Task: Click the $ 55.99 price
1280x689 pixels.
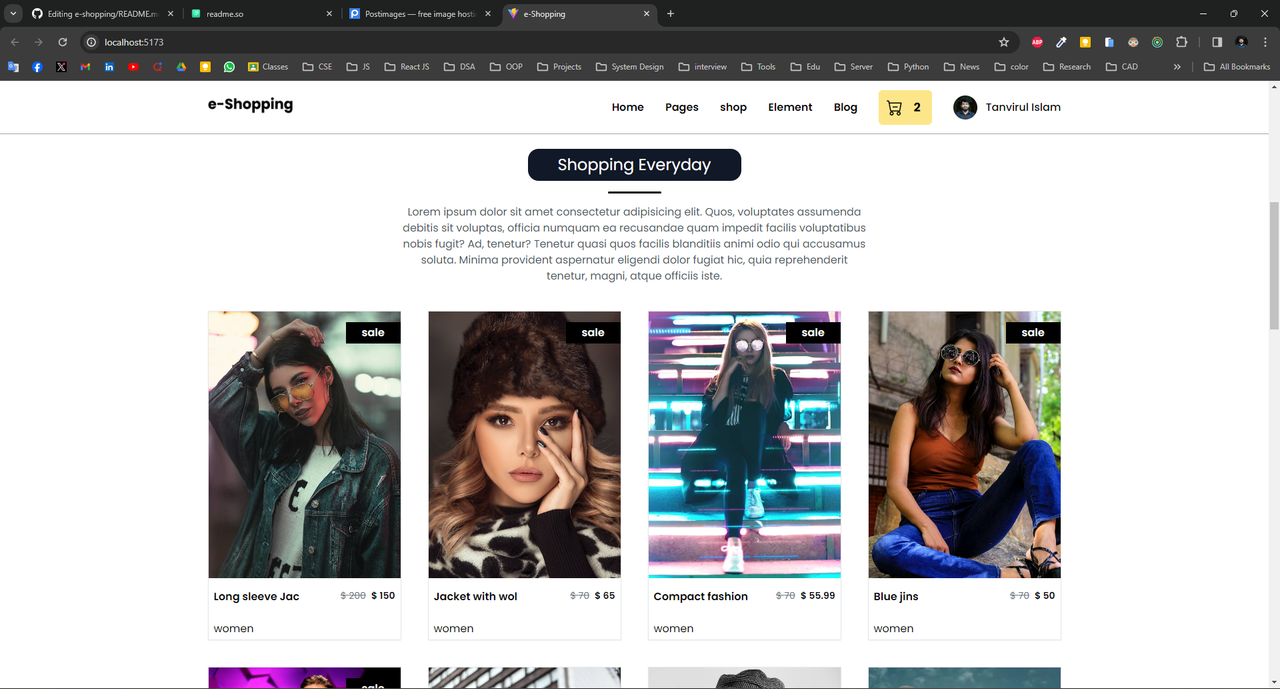Action: point(818,596)
